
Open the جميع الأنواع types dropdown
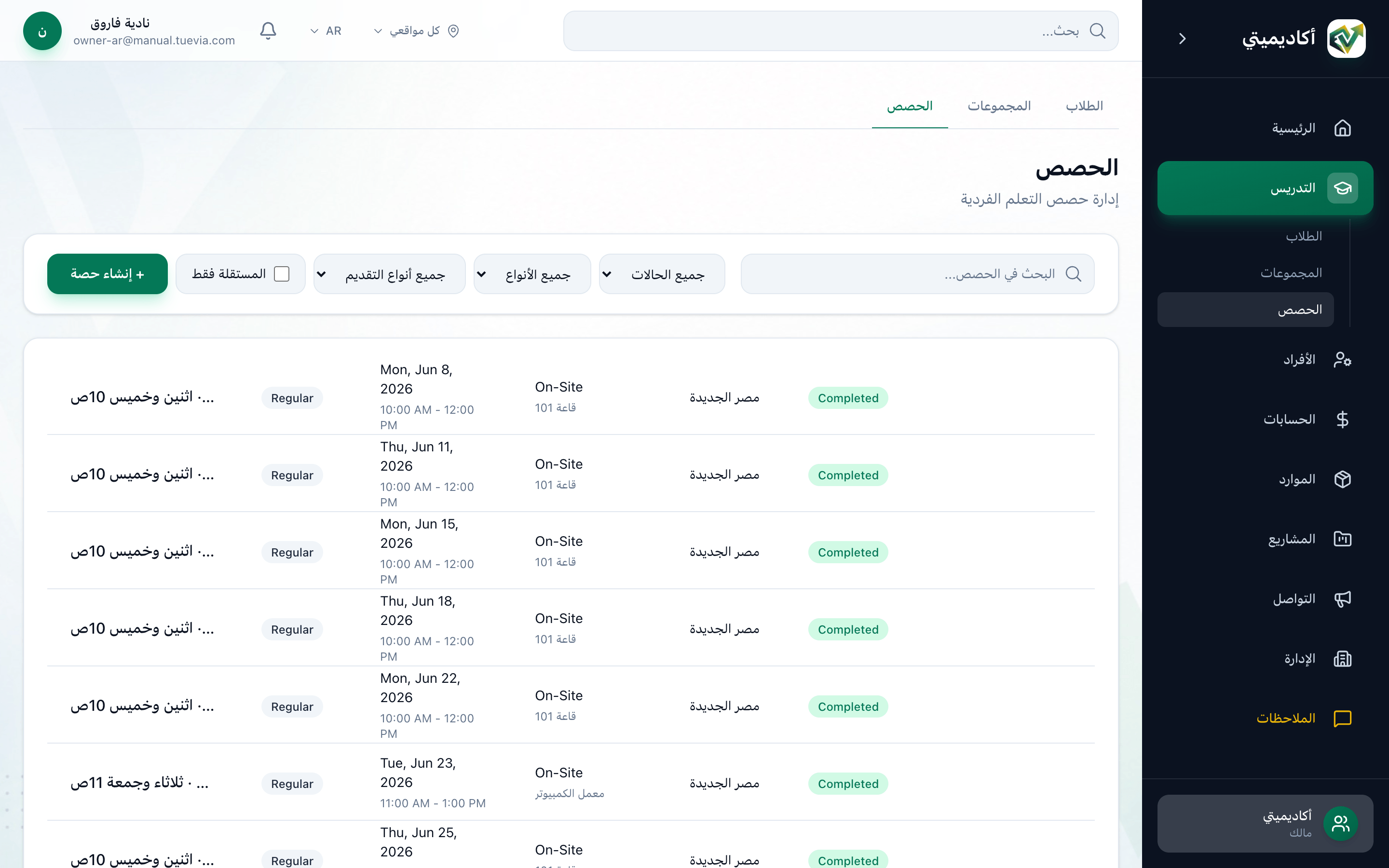[x=532, y=274]
